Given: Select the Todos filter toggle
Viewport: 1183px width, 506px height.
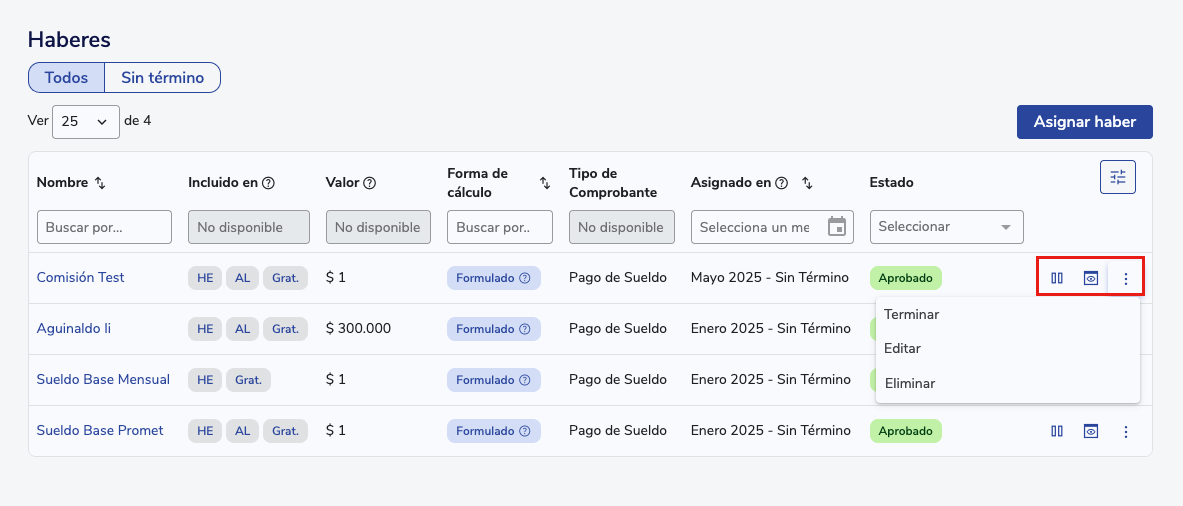Looking at the screenshot, I should (x=66, y=77).
